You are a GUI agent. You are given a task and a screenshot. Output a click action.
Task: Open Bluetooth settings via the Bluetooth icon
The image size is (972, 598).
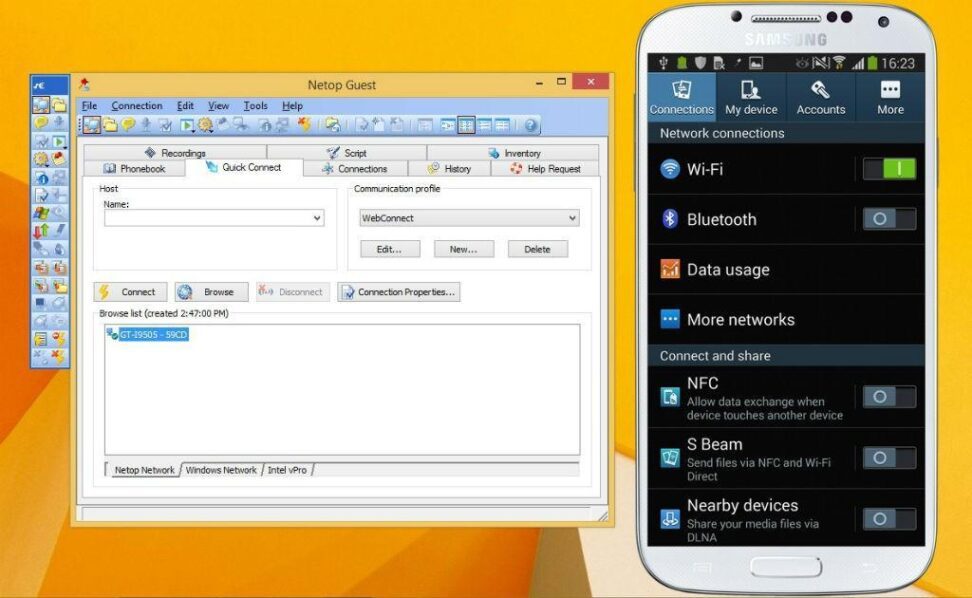point(668,219)
